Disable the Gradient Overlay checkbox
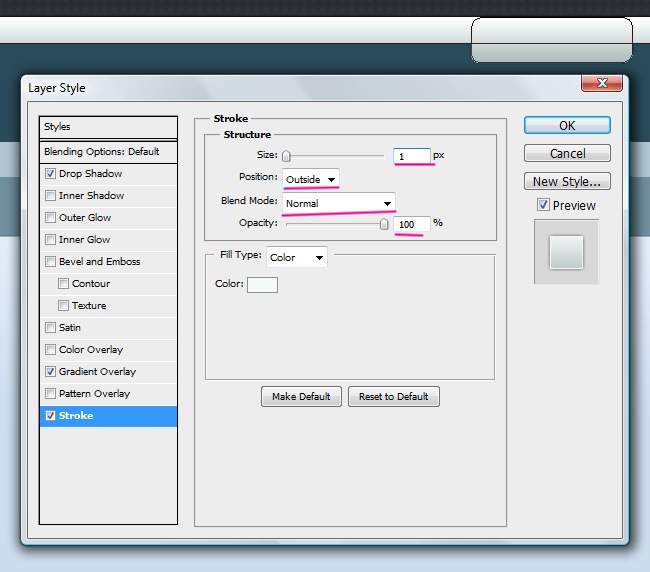The image size is (650, 572). [50, 372]
